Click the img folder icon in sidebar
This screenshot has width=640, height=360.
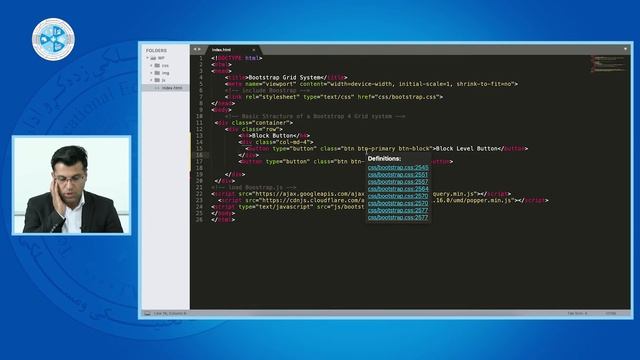[x=157, y=73]
